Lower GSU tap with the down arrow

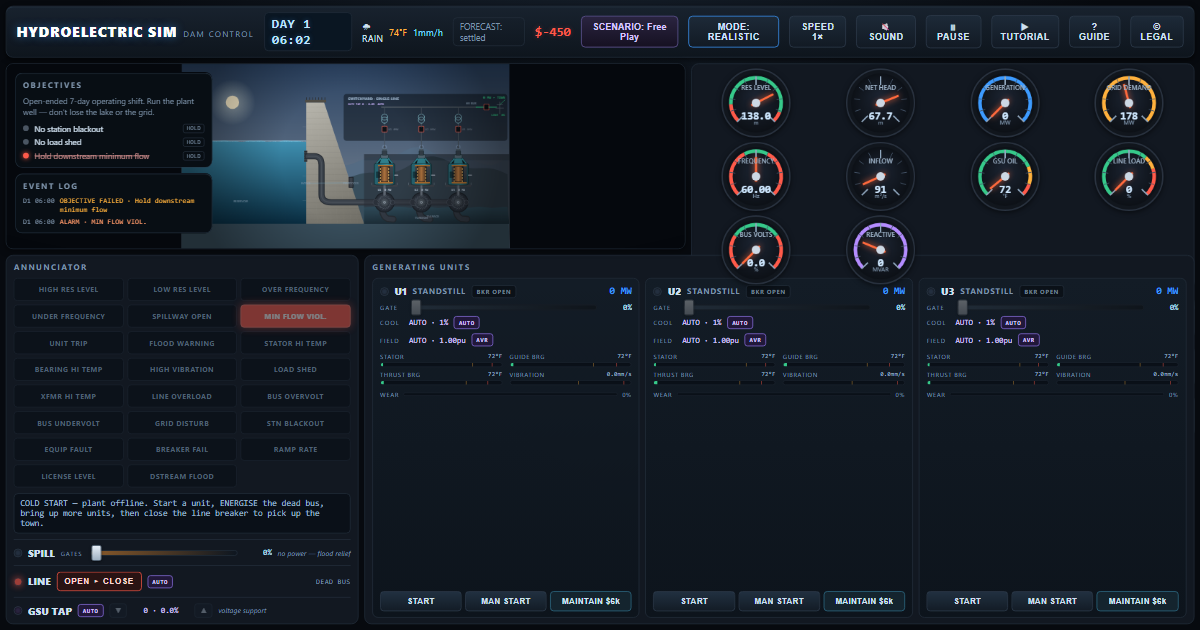tap(118, 610)
